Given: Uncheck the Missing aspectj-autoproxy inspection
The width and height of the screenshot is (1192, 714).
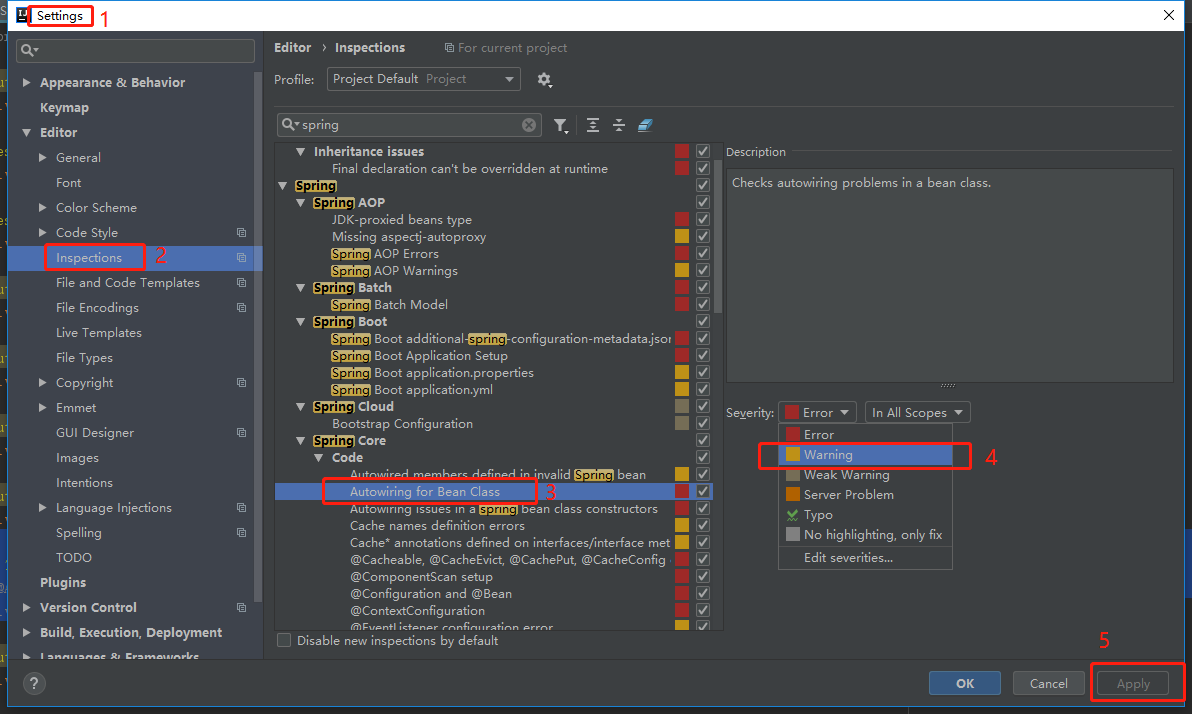Looking at the screenshot, I should coord(703,236).
